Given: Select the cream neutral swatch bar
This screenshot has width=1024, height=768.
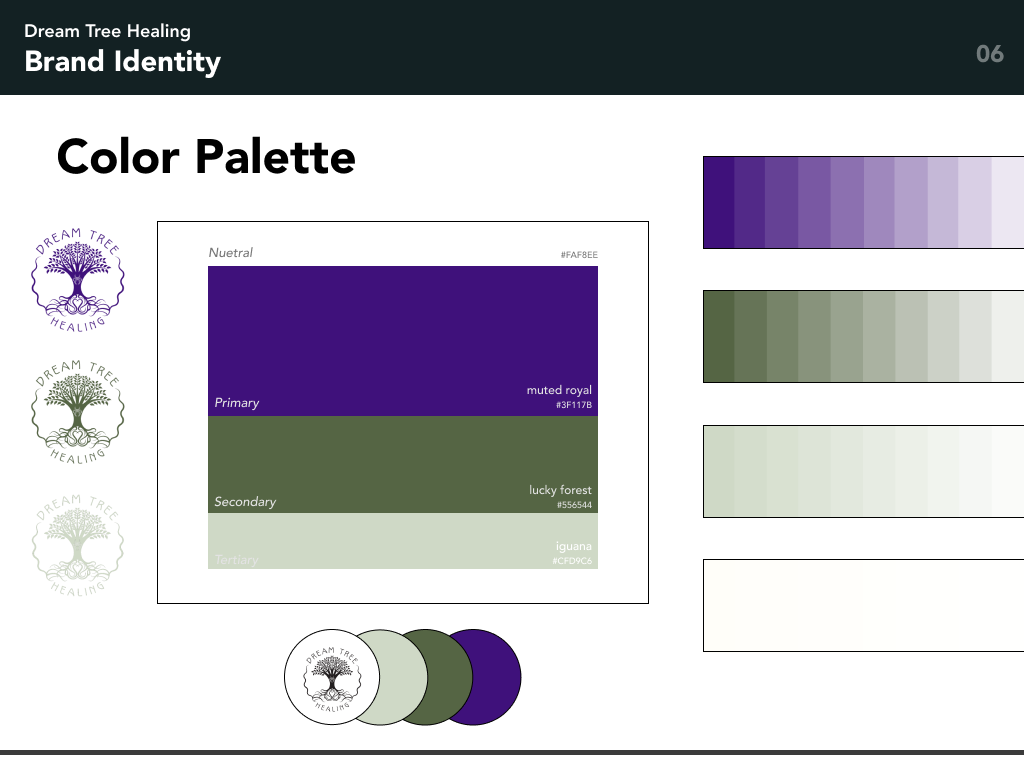Looking at the screenshot, I should coord(860,605).
